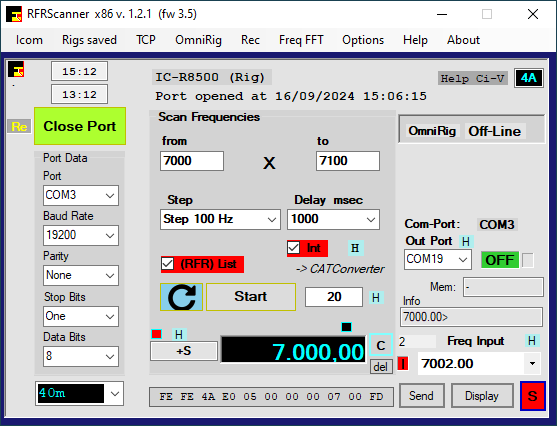Image resolution: width=557 pixels, height=426 pixels.
Task: Click the H help next to 20 field
Action: [376, 297]
